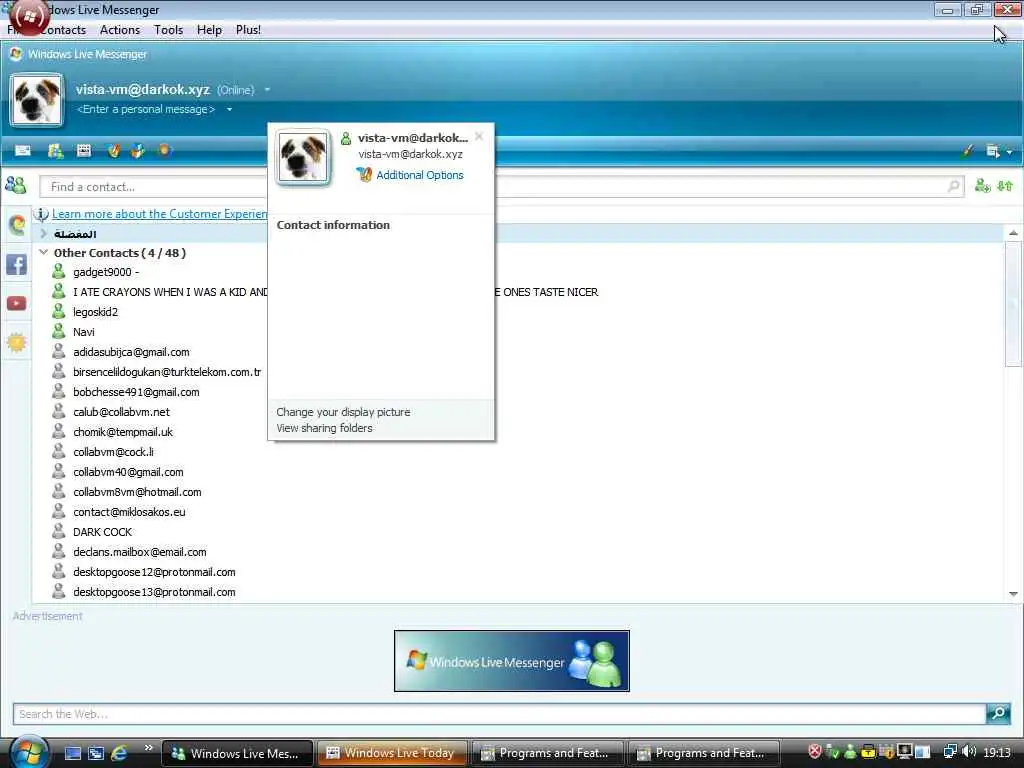Viewport: 1024px width, 768px height.
Task: Select contact chomik@tempmail.uk
Action: [123, 432]
